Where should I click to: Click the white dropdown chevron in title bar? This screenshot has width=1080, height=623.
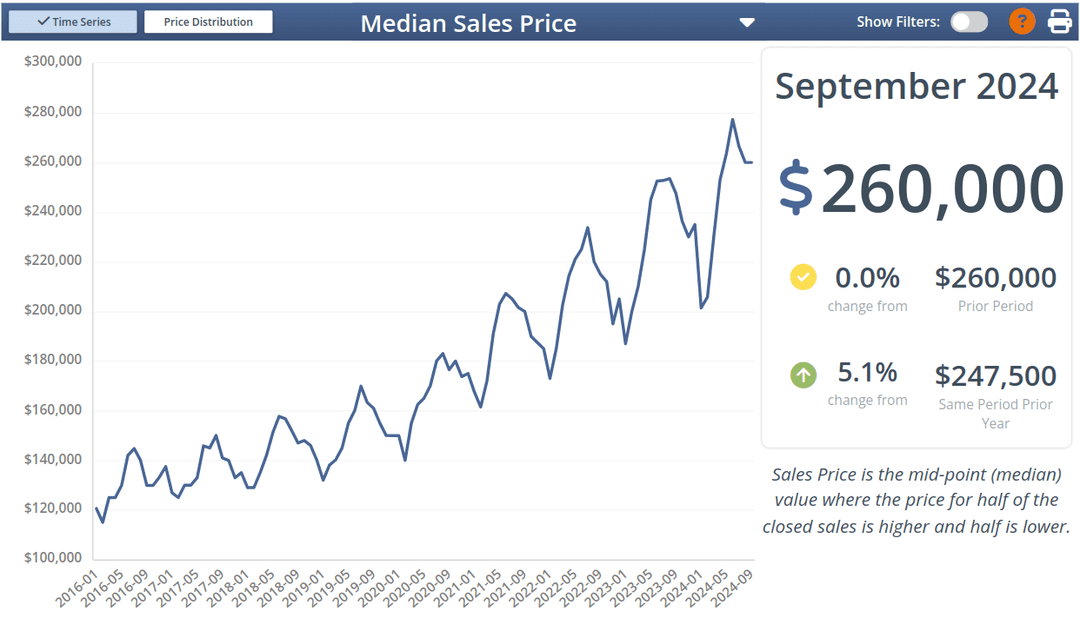(x=747, y=21)
